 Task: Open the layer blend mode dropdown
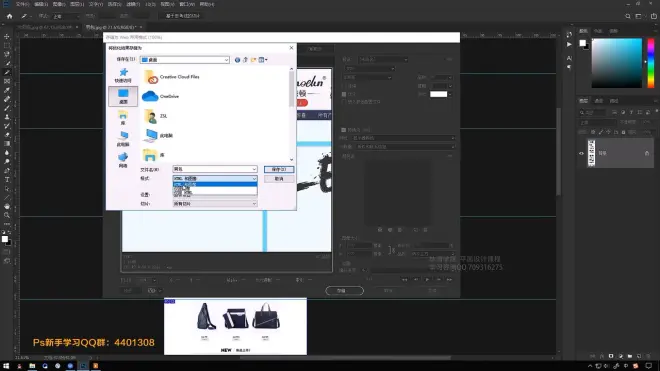598,123
